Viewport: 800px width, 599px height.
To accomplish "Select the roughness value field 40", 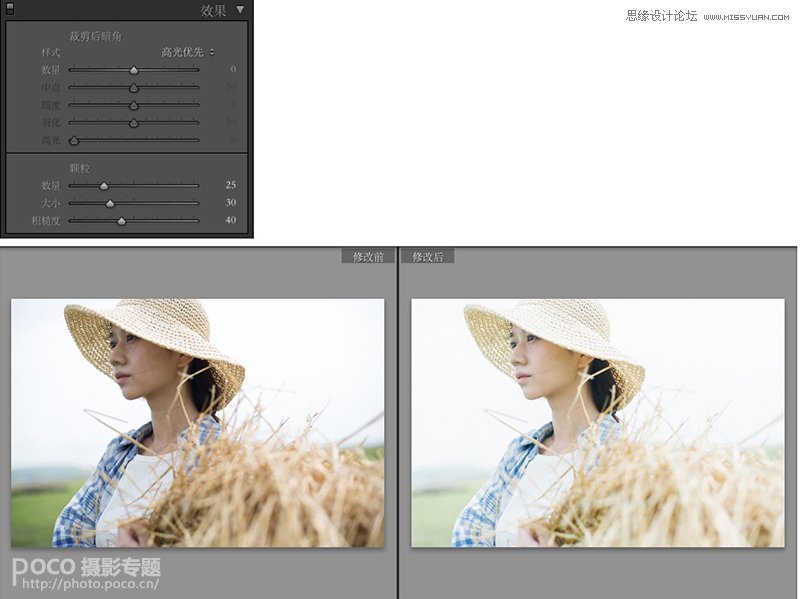I will click(230, 220).
